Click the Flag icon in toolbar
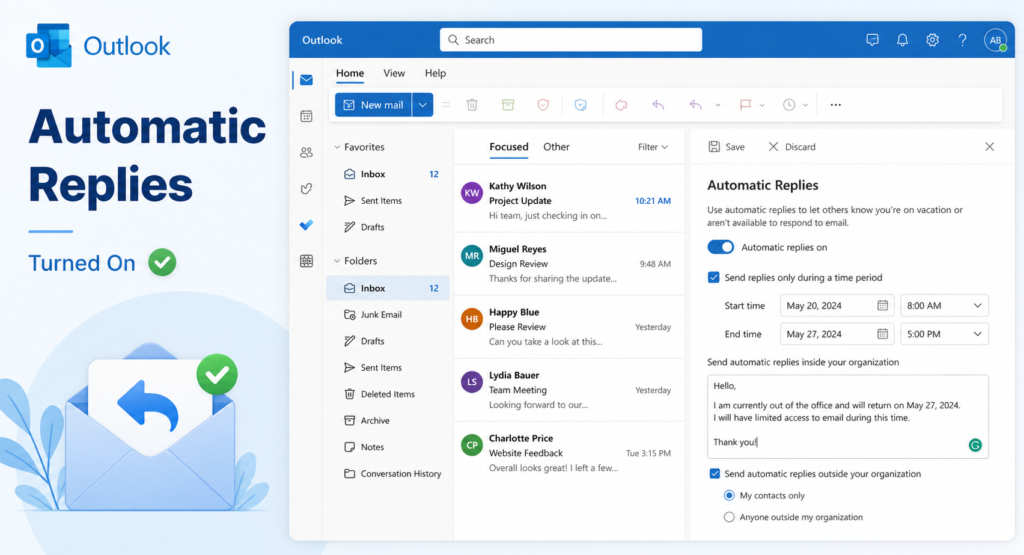Screen dimensions: 1024x555 point(745,104)
